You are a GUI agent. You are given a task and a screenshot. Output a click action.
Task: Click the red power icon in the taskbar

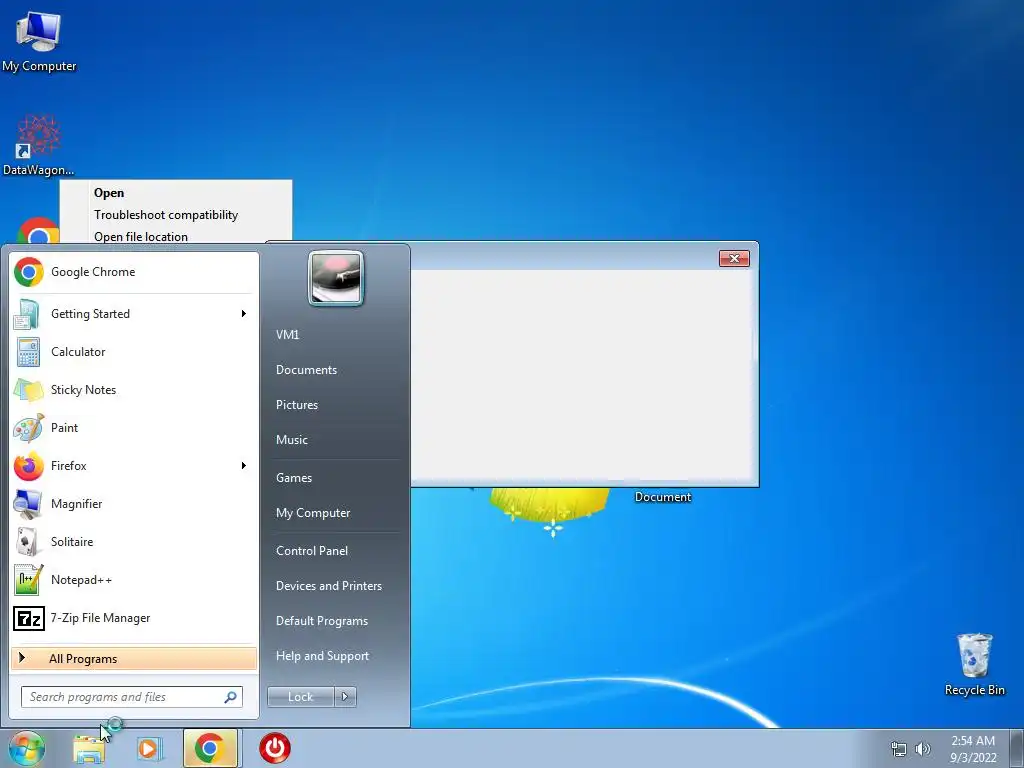(x=275, y=748)
